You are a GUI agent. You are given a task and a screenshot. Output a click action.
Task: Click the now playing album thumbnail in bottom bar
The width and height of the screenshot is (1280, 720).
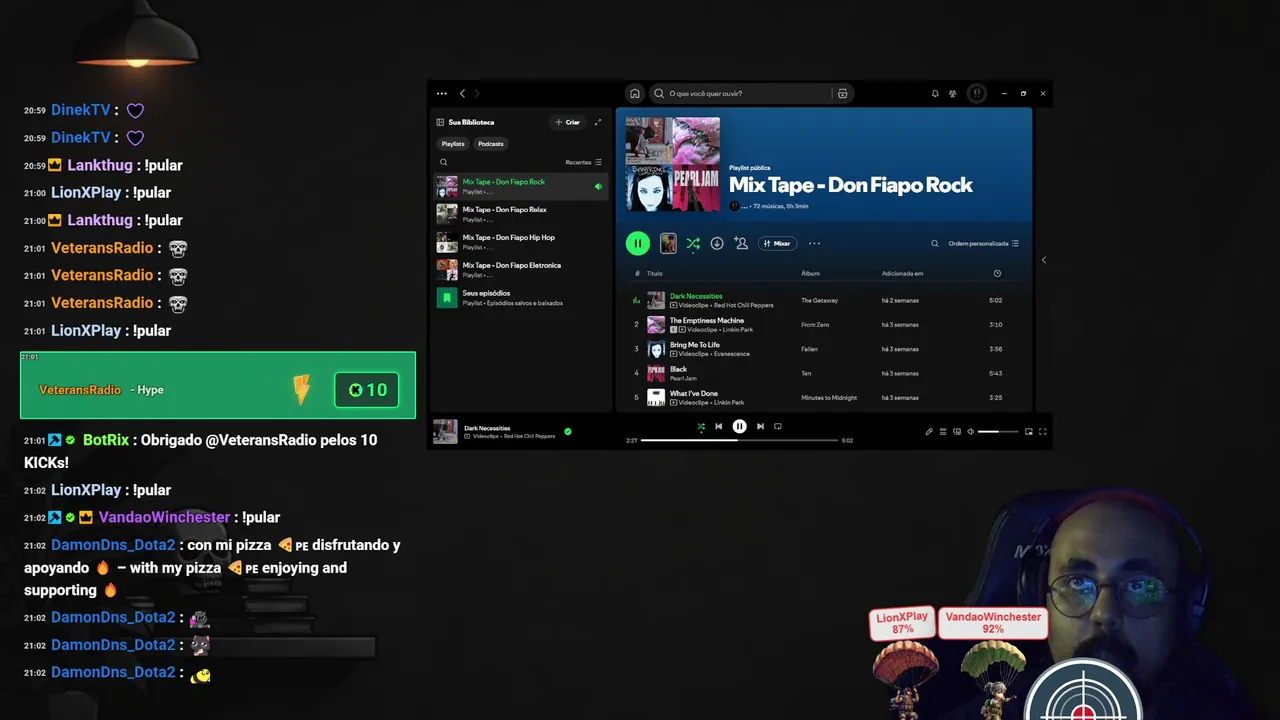[x=445, y=431]
